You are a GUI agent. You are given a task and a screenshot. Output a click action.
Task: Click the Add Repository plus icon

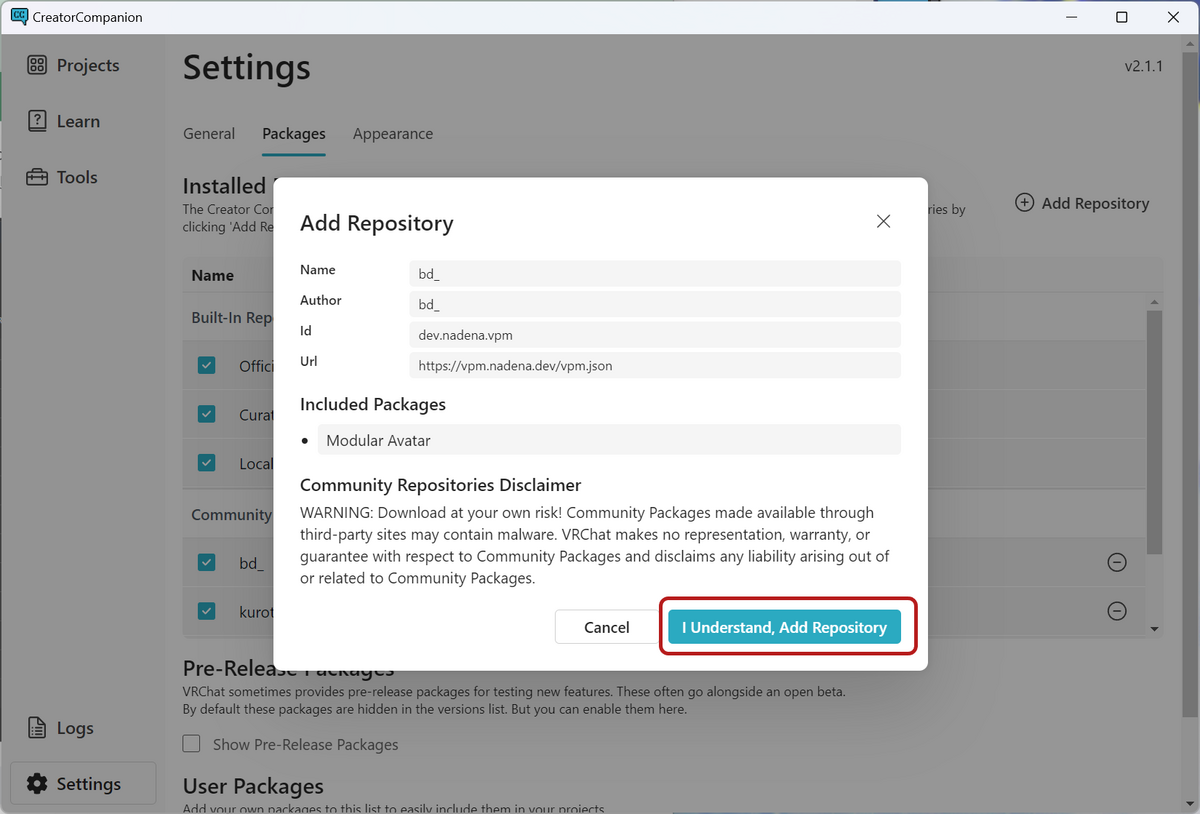click(x=1025, y=203)
